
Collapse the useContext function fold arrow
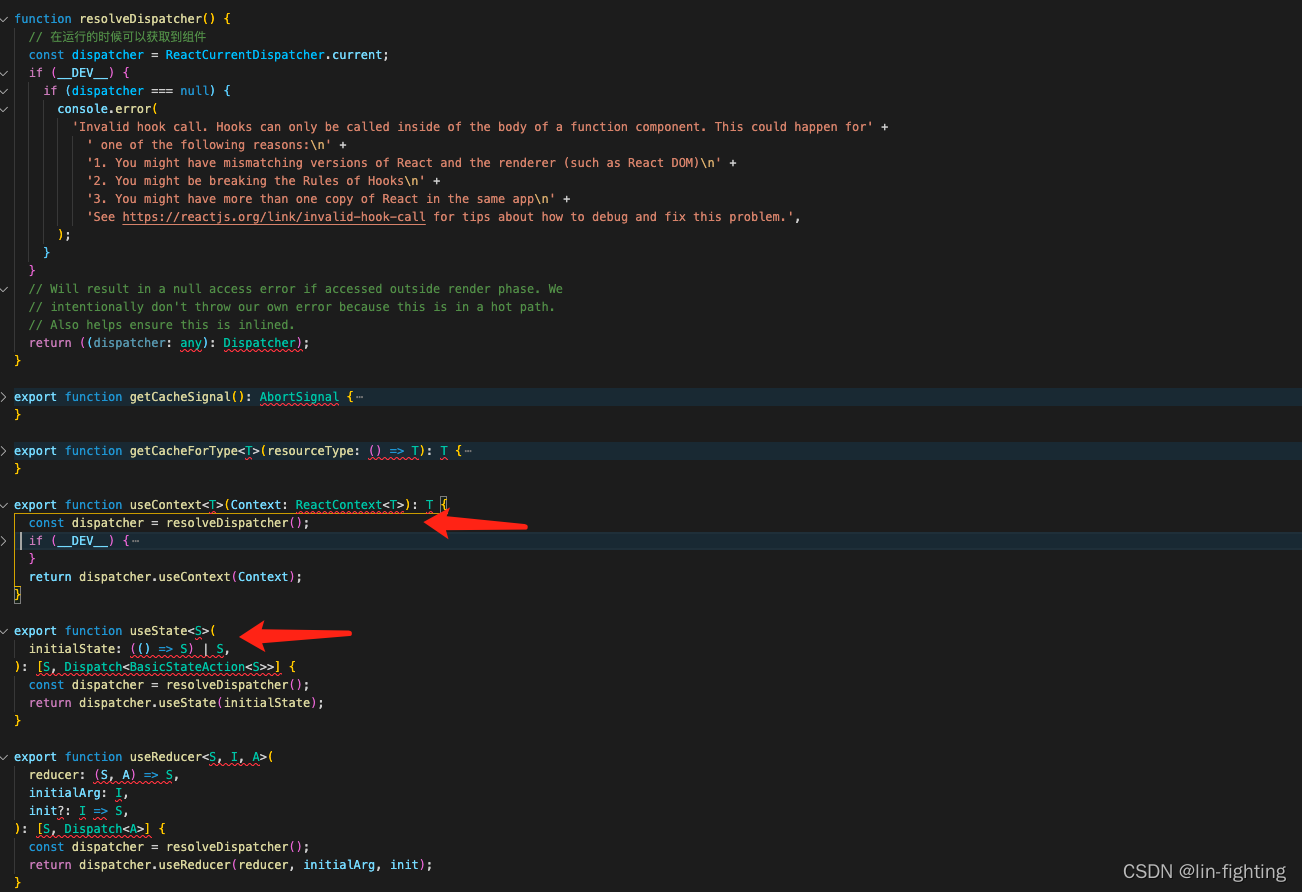click(4, 505)
